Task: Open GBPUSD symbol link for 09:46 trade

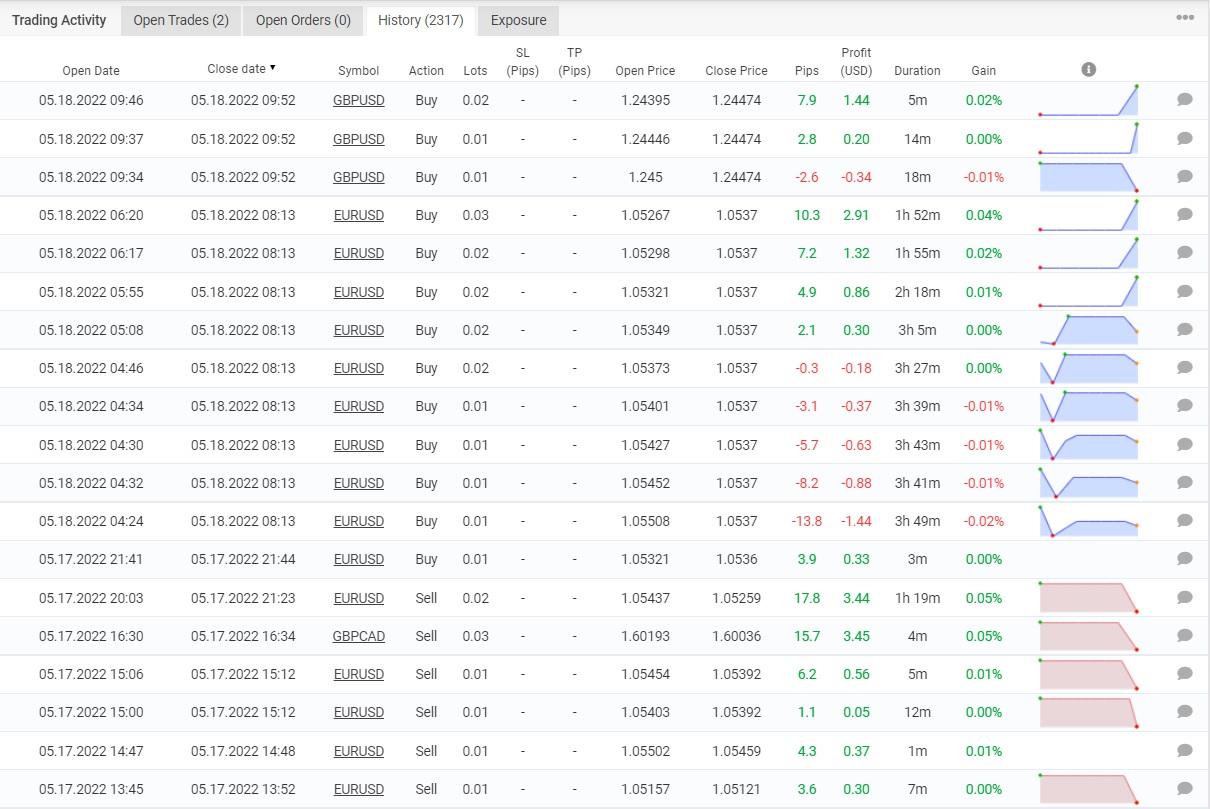Action: (358, 100)
